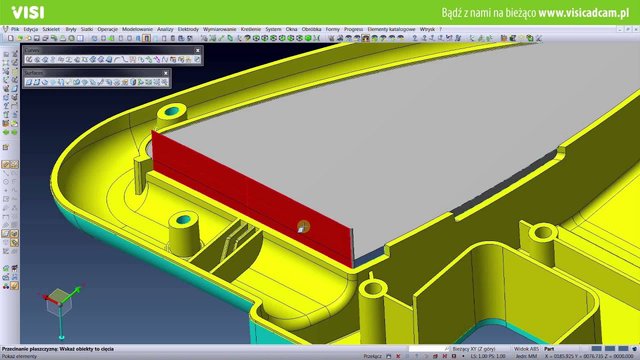Open the Progress menu
The image size is (640, 360).
(353, 29)
